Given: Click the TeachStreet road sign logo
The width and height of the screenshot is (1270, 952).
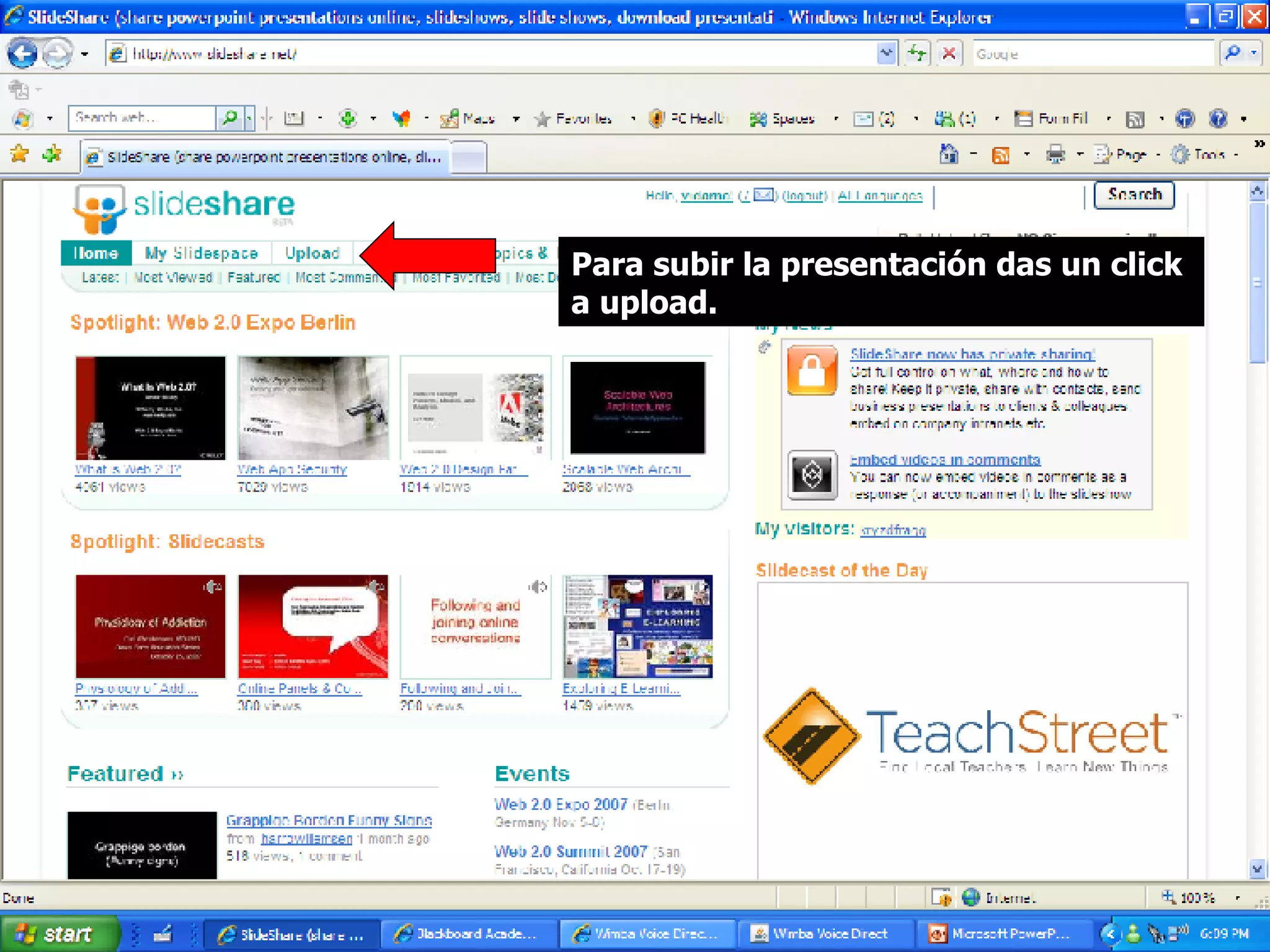Looking at the screenshot, I should click(811, 736).
